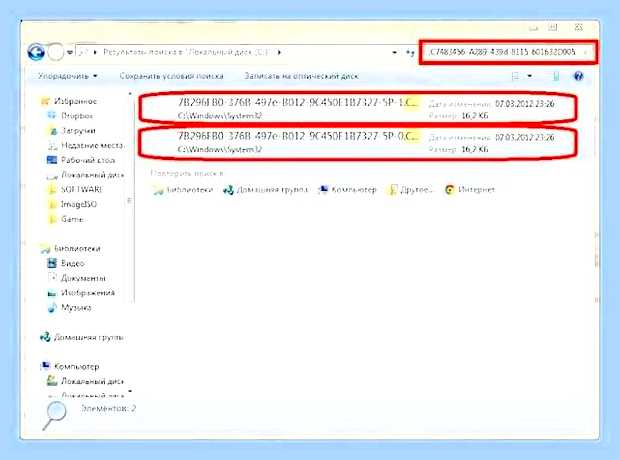Search again in Домашняя группа

coord(266,190)
